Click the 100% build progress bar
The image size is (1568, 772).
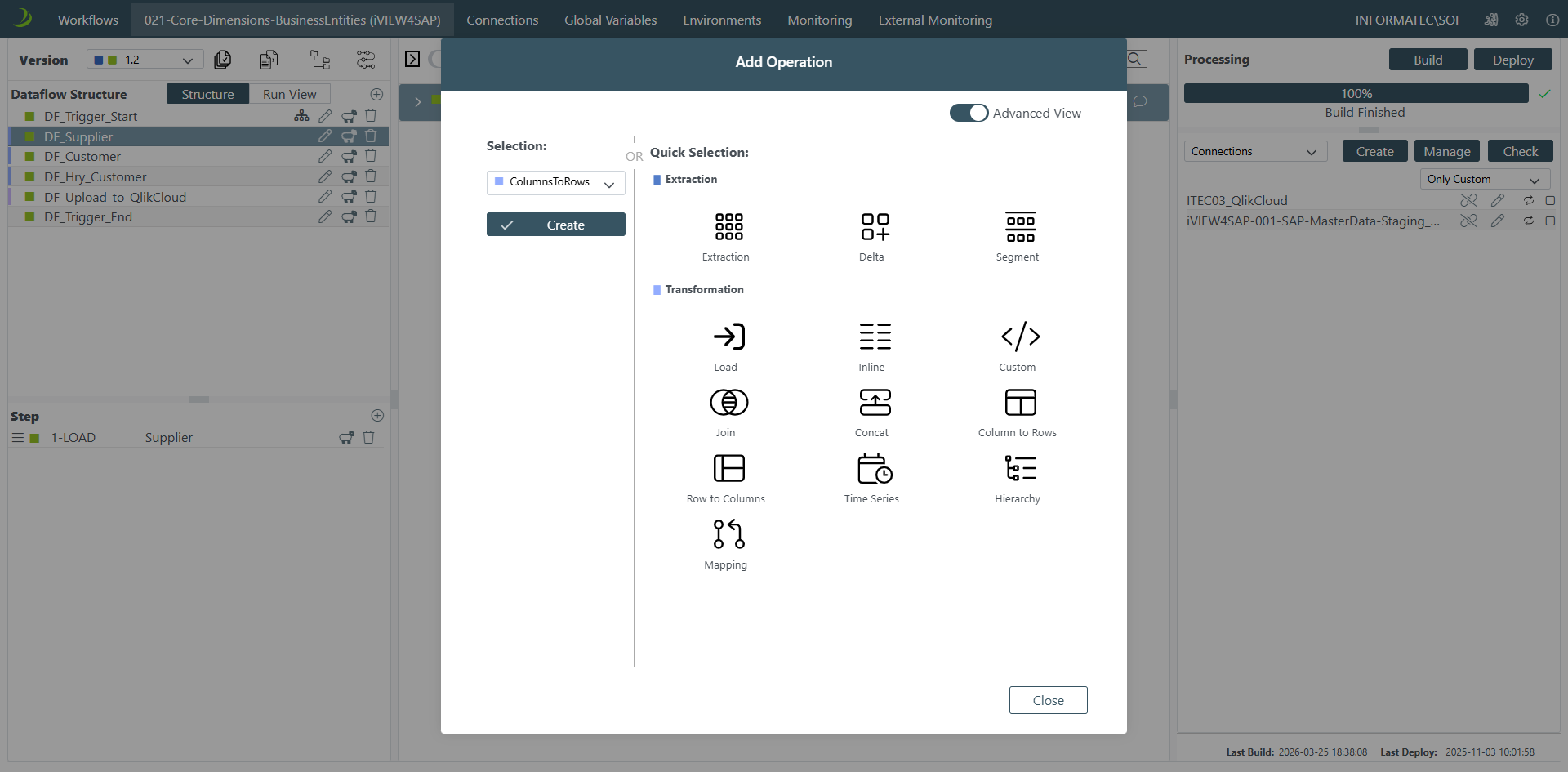(1355, 94)
